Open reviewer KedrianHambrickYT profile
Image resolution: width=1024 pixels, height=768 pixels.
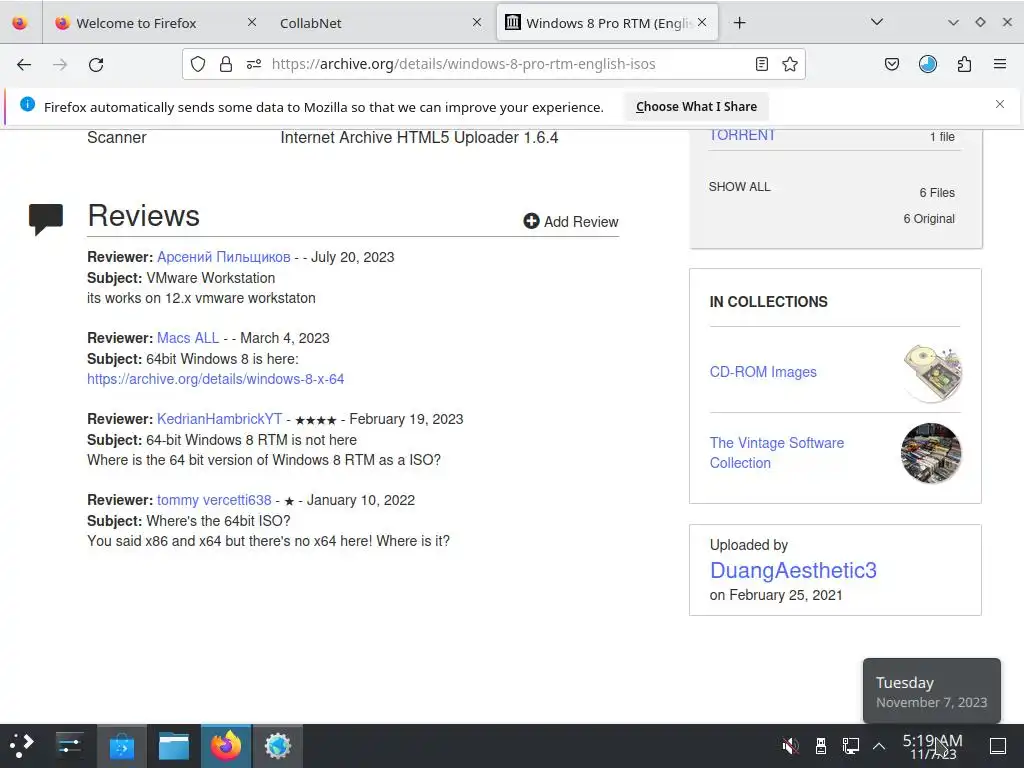pyautogui.click(x=219, y=419)
